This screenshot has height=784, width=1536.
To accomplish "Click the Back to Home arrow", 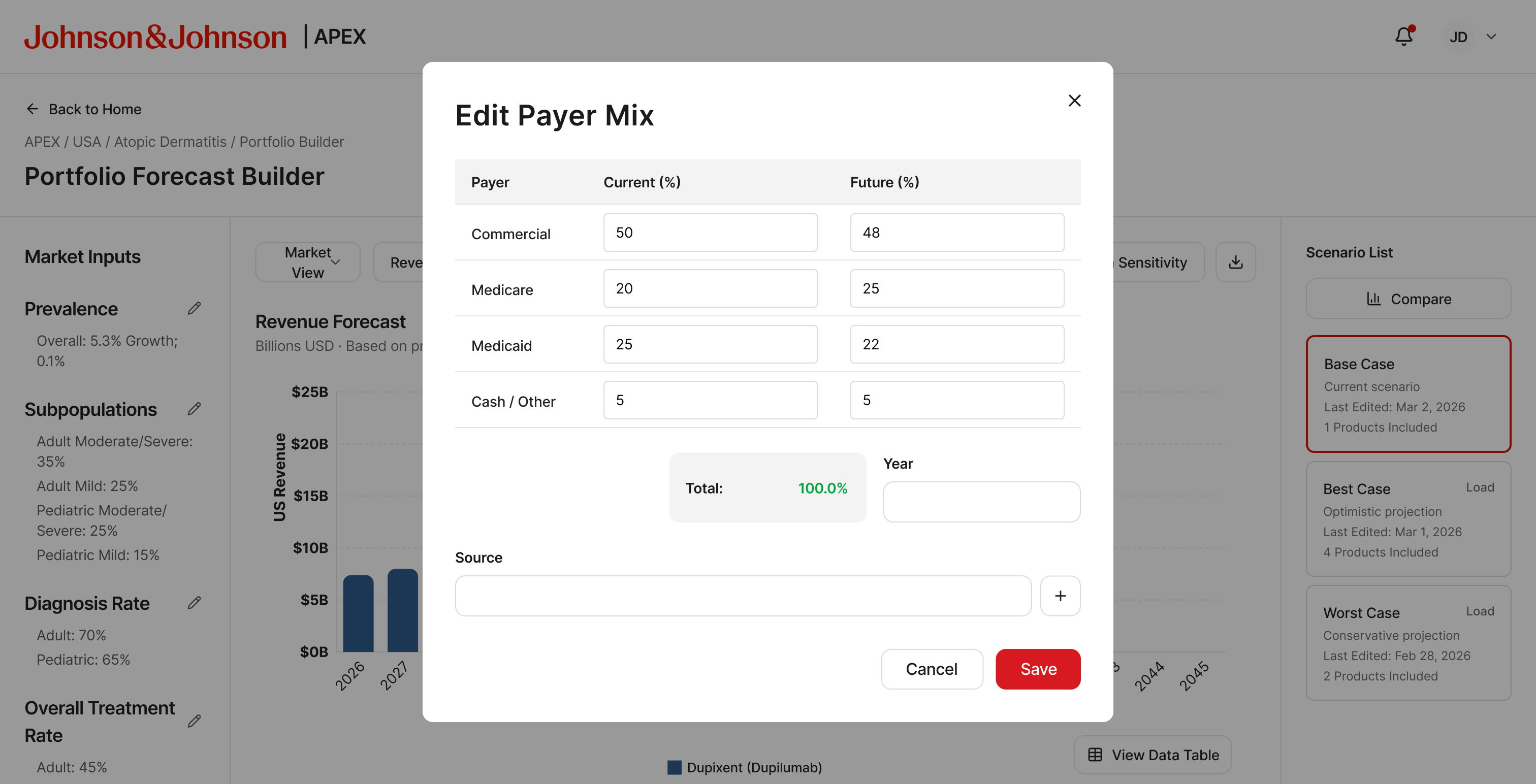I will pos(32,109).
